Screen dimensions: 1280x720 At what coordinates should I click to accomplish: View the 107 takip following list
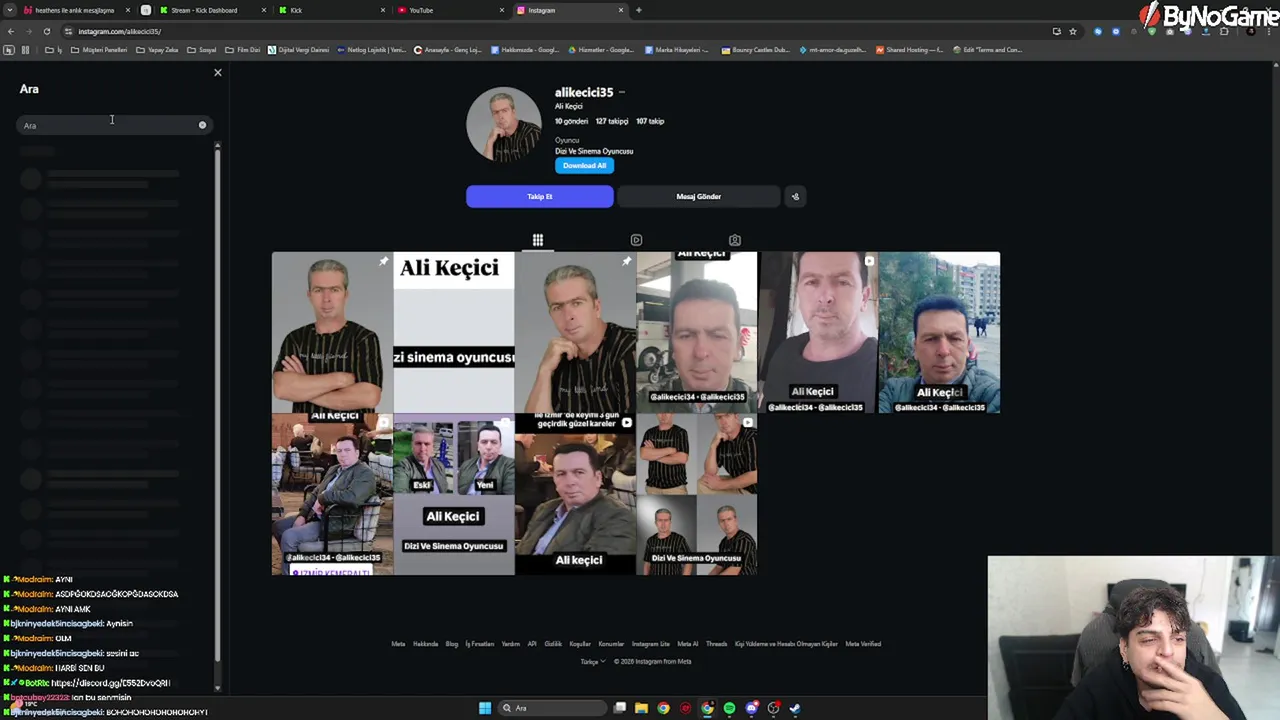[x=650, y=121]
